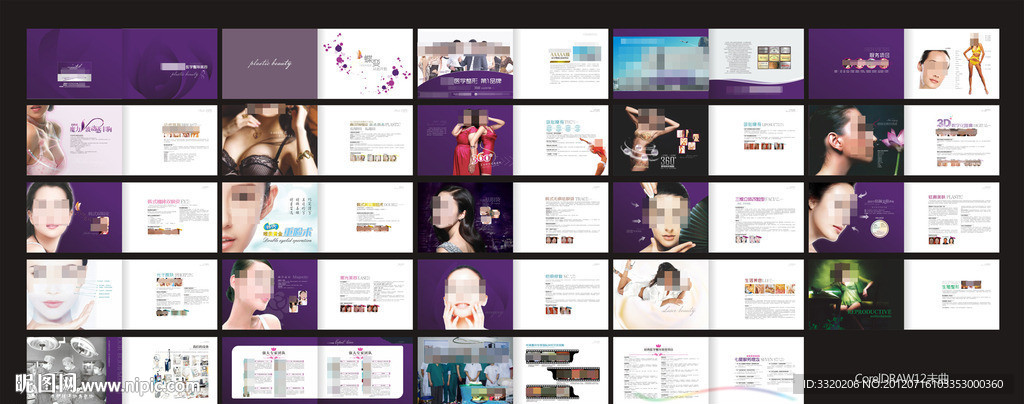Click the face wearing white facial mask page

pyautogui.click(x=74, y=294)
